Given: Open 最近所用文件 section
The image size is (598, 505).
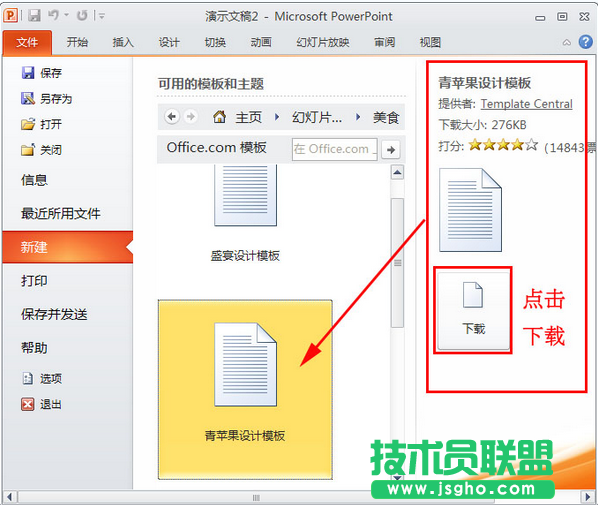Looking at the screenshot, I should click(x=61, y=213).
